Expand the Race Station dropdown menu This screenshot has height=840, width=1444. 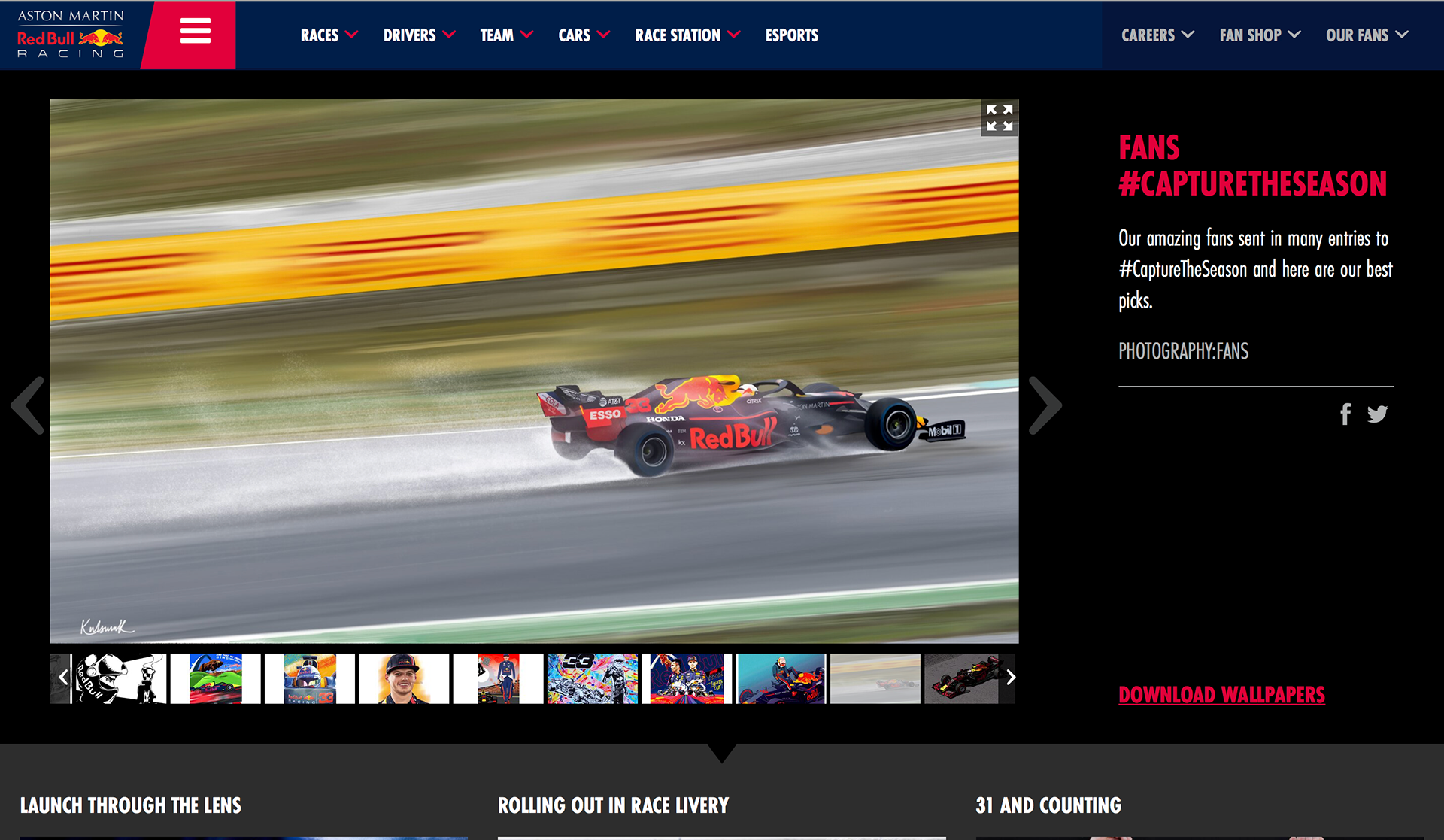[687, 35]
